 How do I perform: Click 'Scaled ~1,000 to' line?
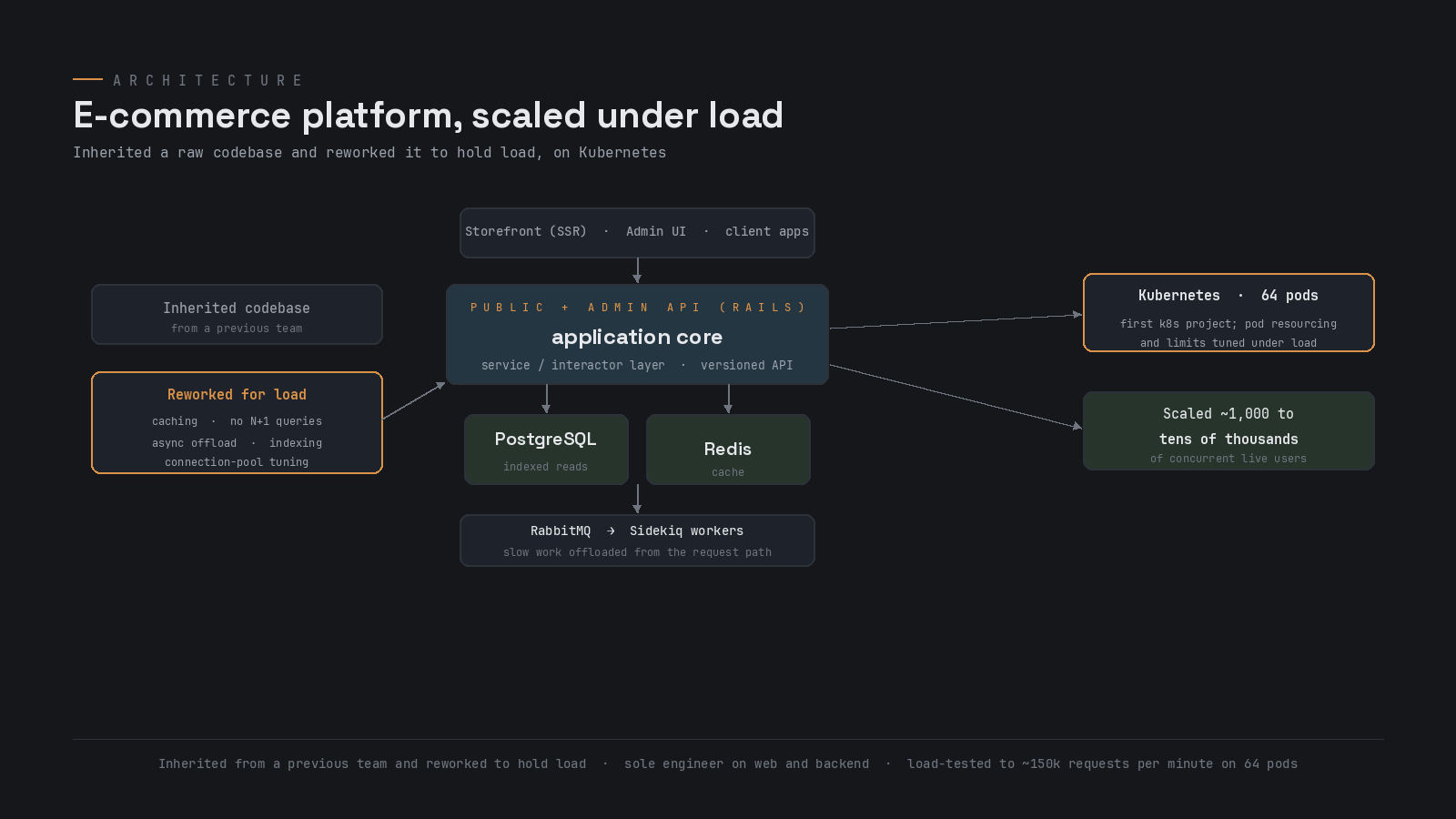(1228, 413)
